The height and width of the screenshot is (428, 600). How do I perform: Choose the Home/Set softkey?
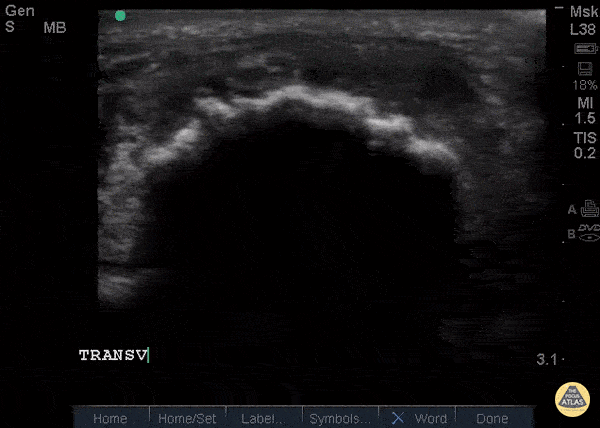(187, 418)
